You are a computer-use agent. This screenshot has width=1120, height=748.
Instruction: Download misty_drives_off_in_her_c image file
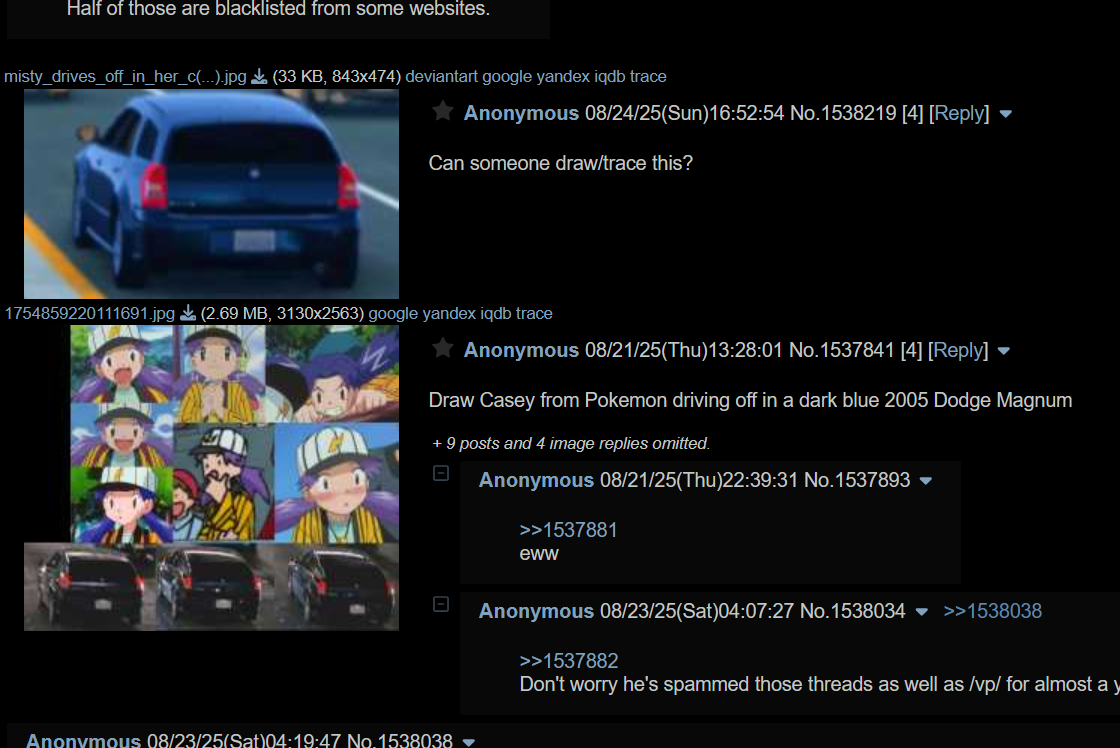pyautogui.click(x=259, y=76)
